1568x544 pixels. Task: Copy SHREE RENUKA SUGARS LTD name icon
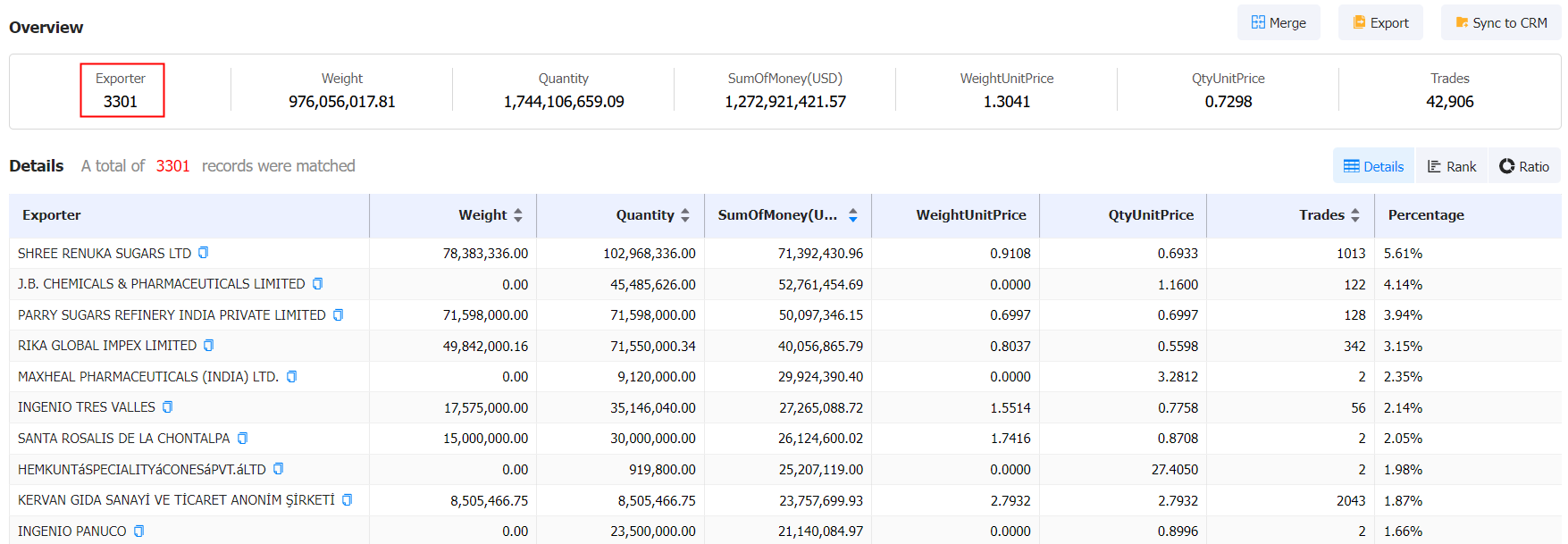click(x=204, y=253)
